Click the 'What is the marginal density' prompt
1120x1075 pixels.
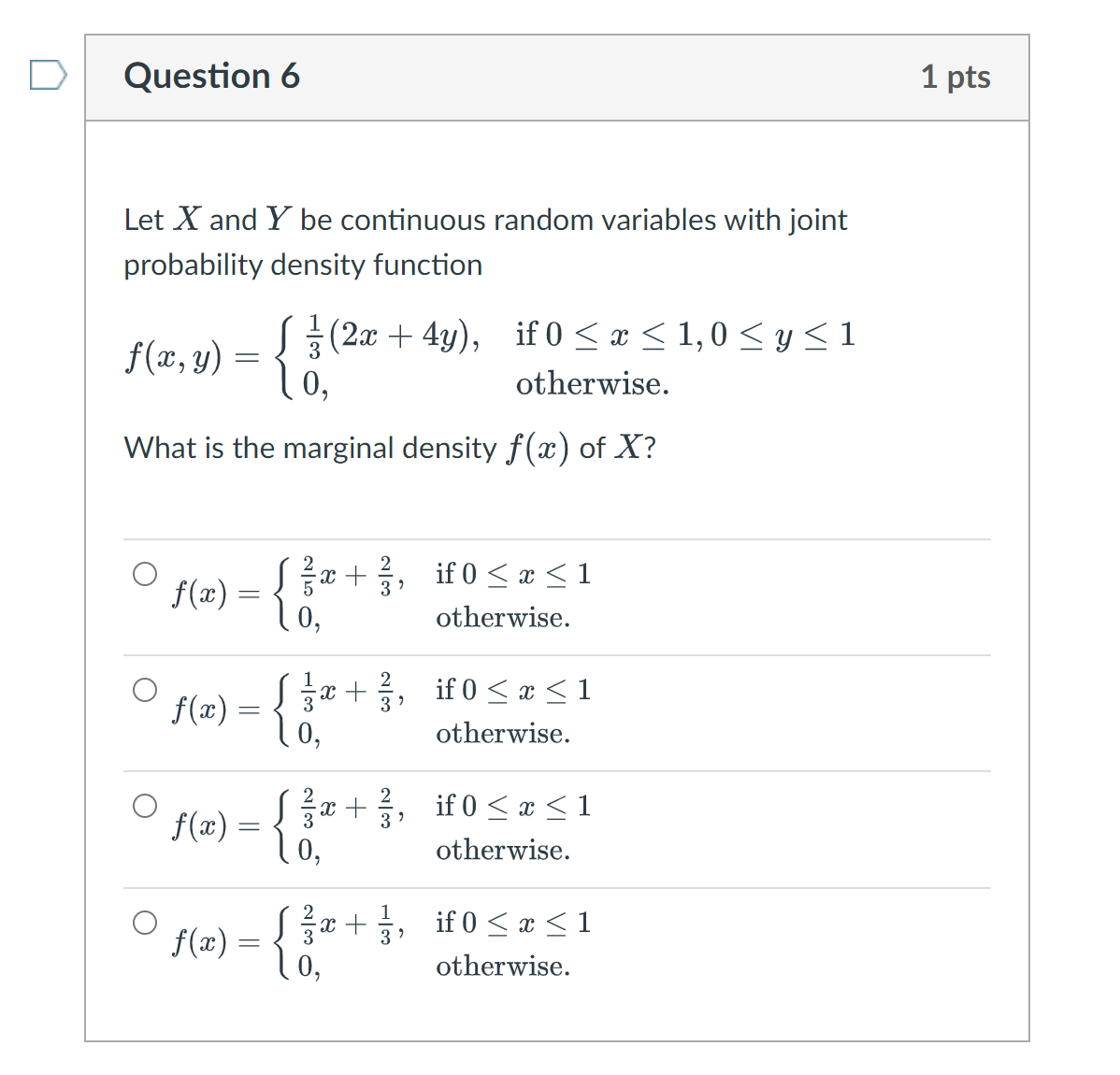(x=390, y=449)
